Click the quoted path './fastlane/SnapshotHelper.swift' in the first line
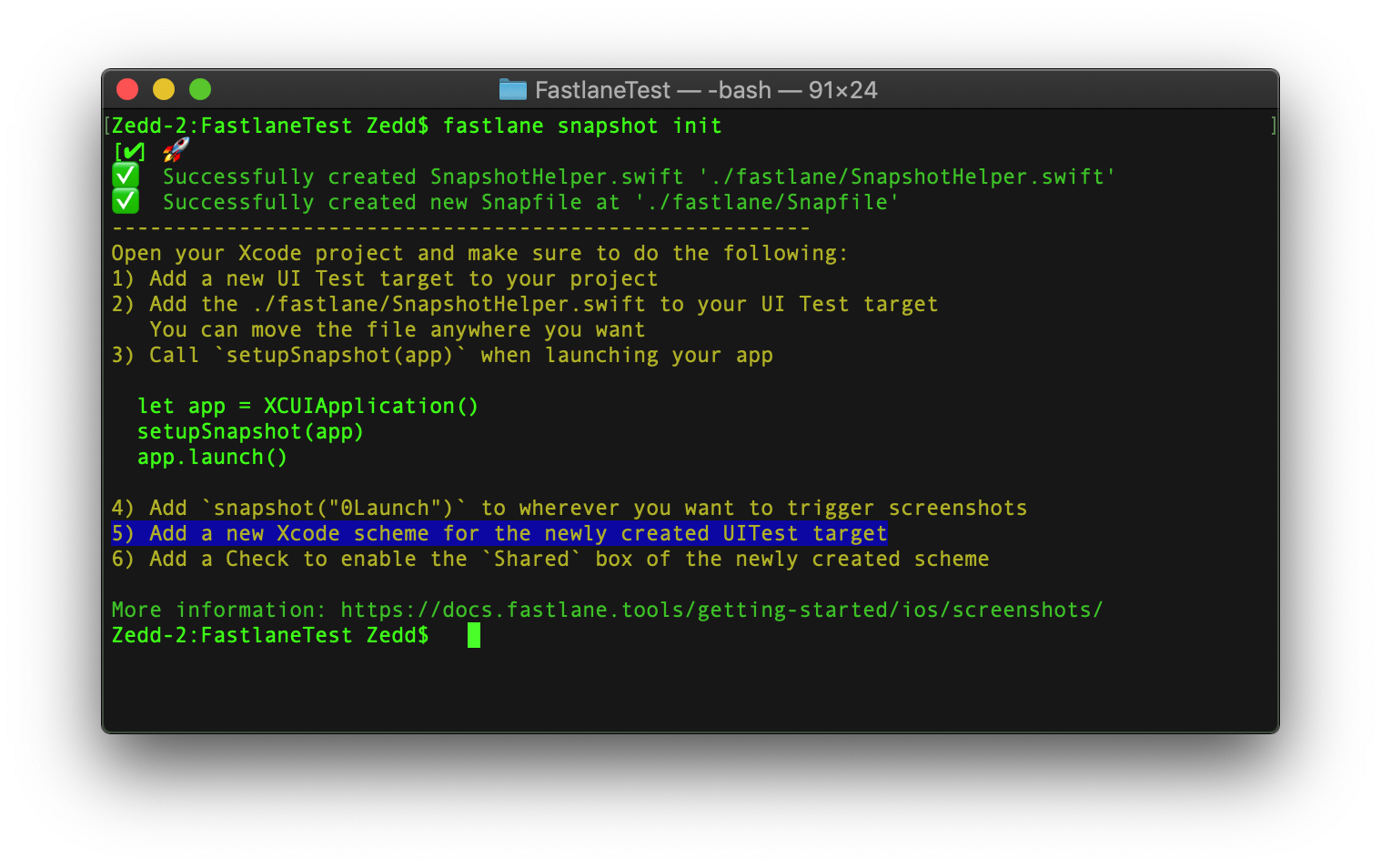This screenshot has height=868, width=1381. coord(907,177)
